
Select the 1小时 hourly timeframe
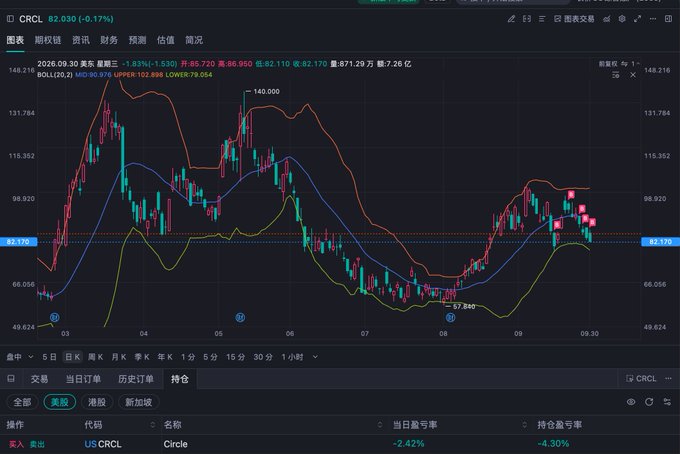292,357
